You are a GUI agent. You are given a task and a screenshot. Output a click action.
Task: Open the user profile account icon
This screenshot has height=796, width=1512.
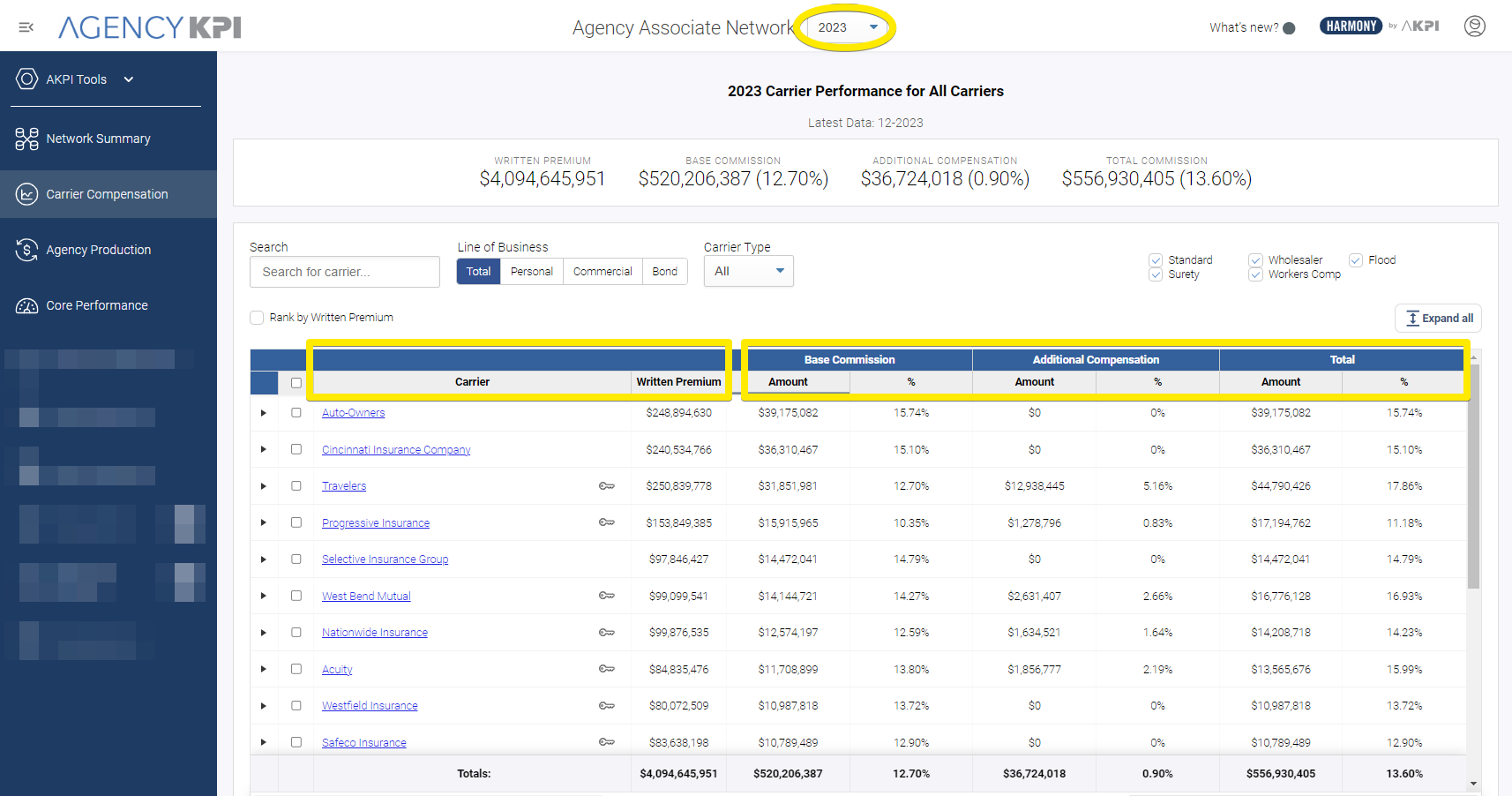click(x=1474, y=26)
